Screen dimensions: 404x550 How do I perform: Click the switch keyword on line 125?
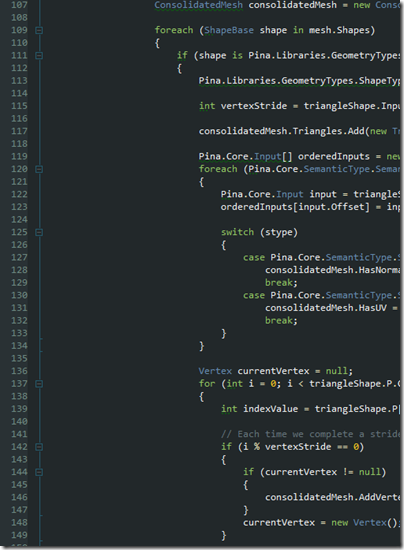coord(237,232)
